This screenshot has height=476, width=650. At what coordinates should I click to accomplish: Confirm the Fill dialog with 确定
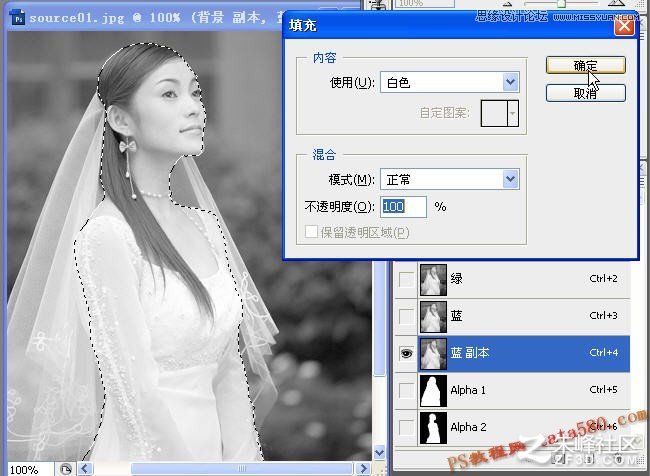[x=585, y=65]
